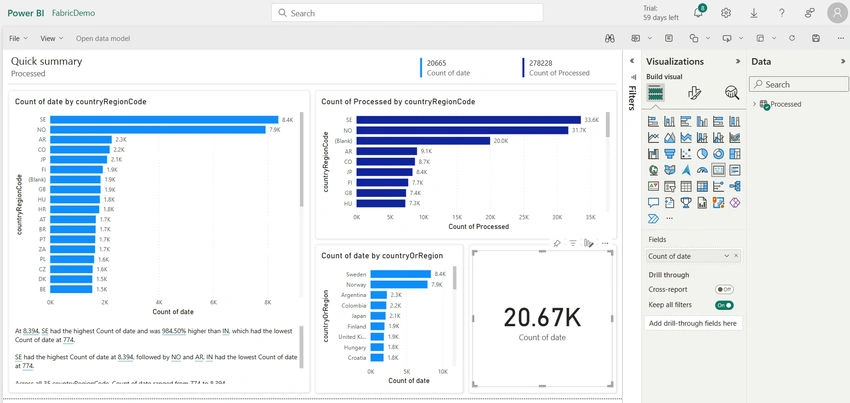Click the binoculars explore icon in toolbar

(610, 39)
